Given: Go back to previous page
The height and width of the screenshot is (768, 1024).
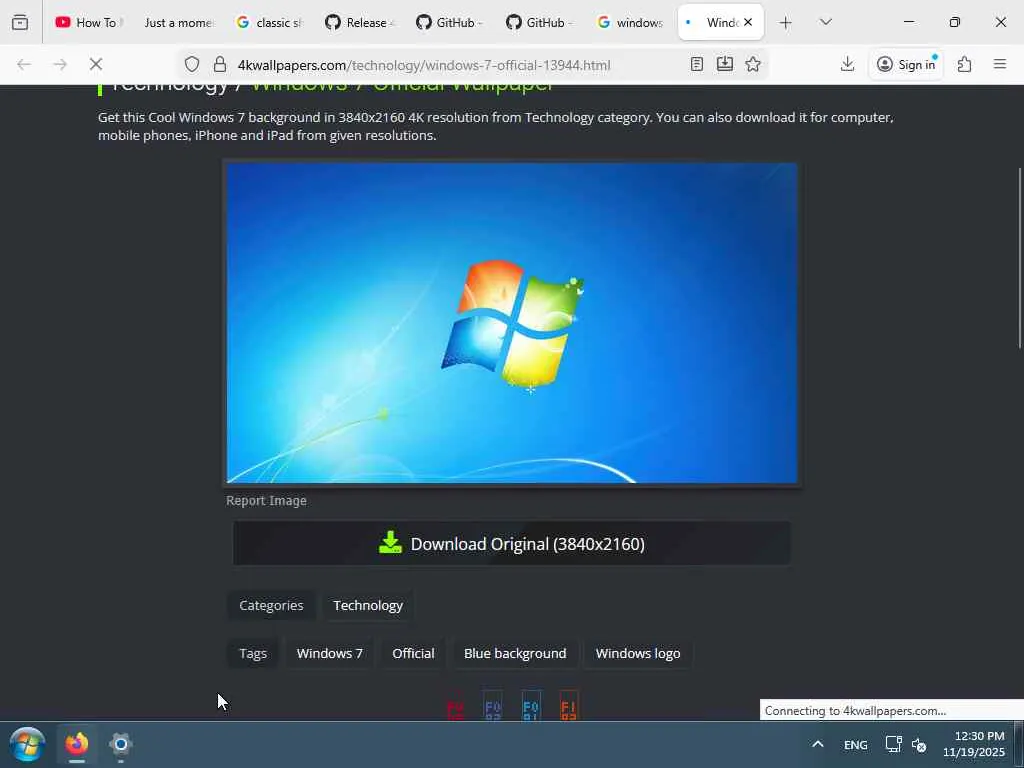Looking at the screenshot, I should coord(24,64).
